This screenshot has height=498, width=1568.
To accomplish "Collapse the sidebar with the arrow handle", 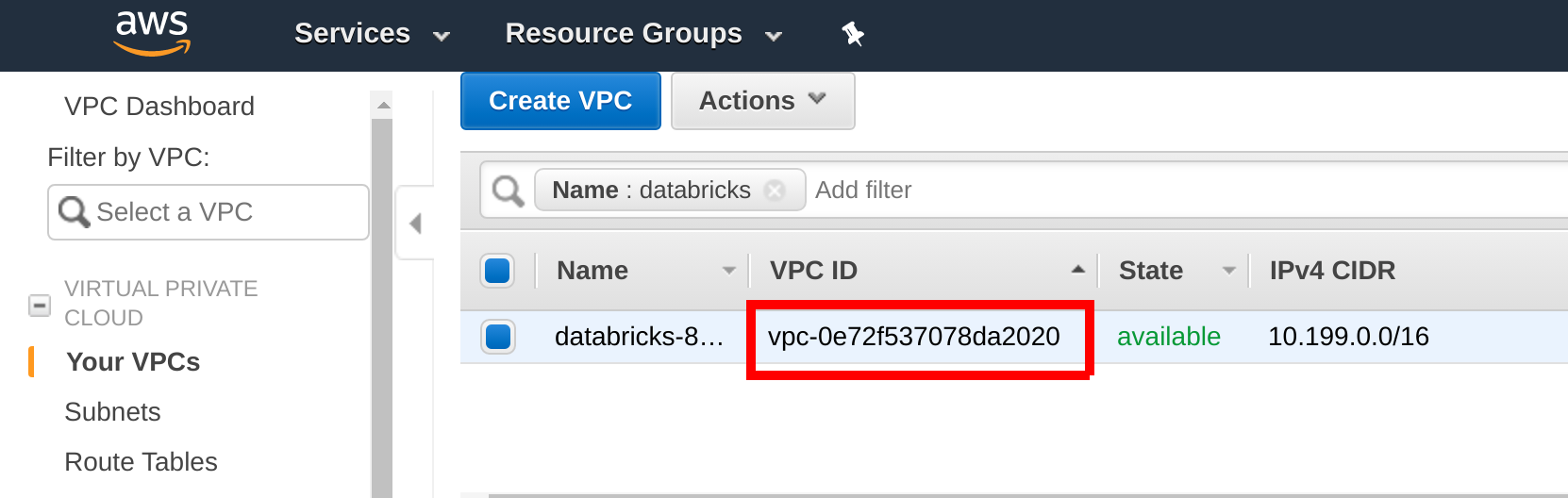I will [415, 224].
